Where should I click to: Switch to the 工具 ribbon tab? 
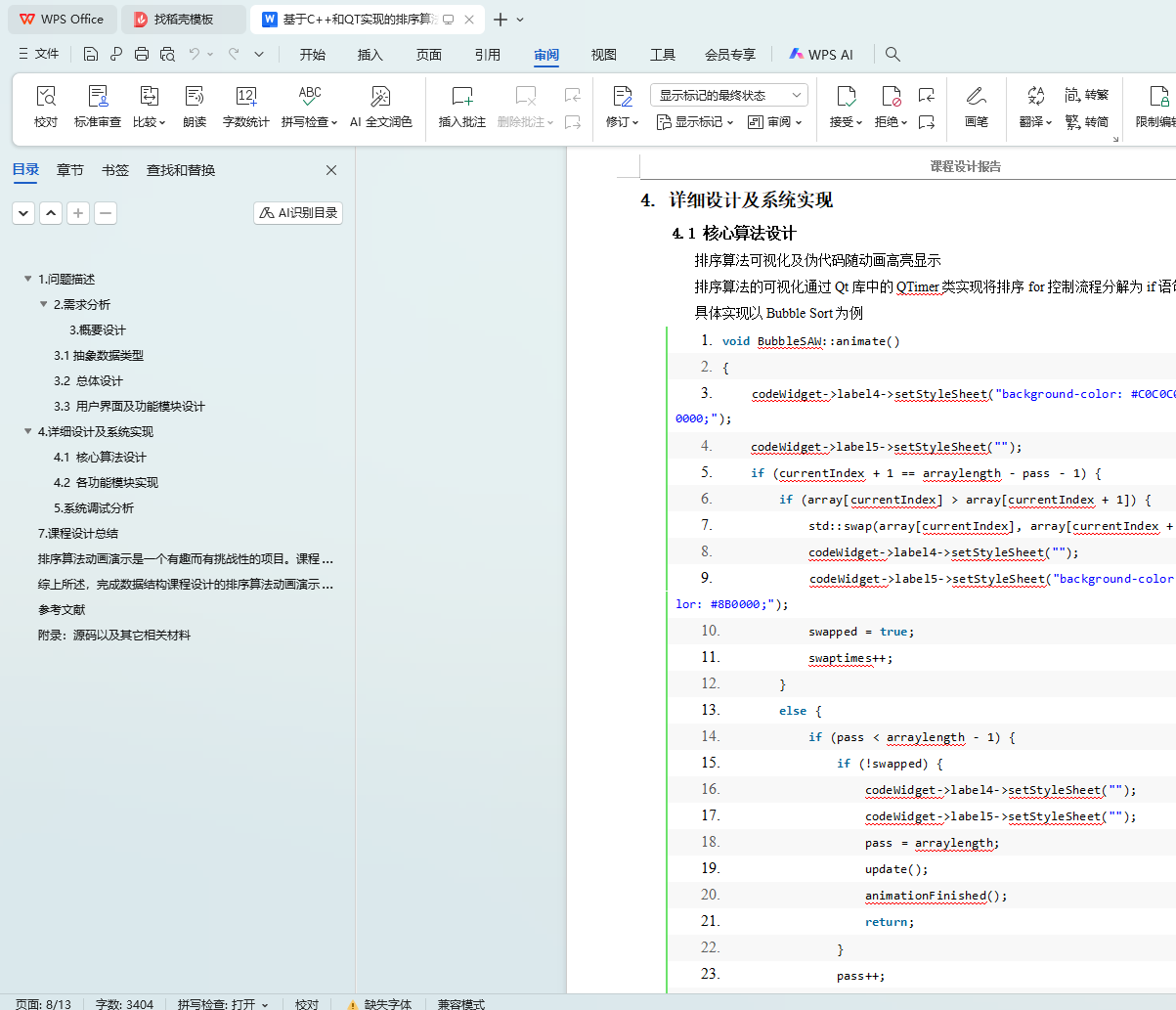click(663, 55)
